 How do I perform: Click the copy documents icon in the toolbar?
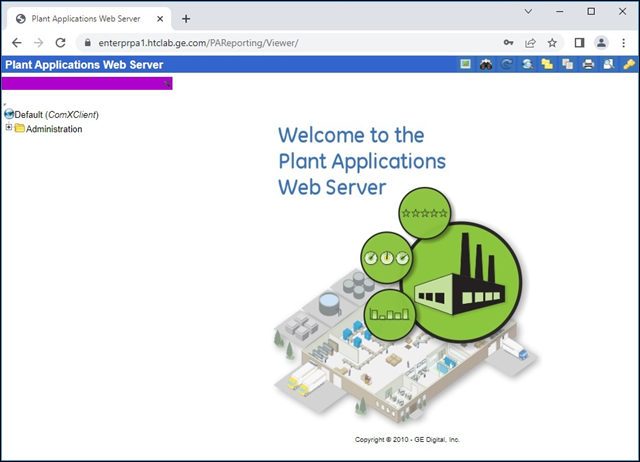[x=567, y=64]
